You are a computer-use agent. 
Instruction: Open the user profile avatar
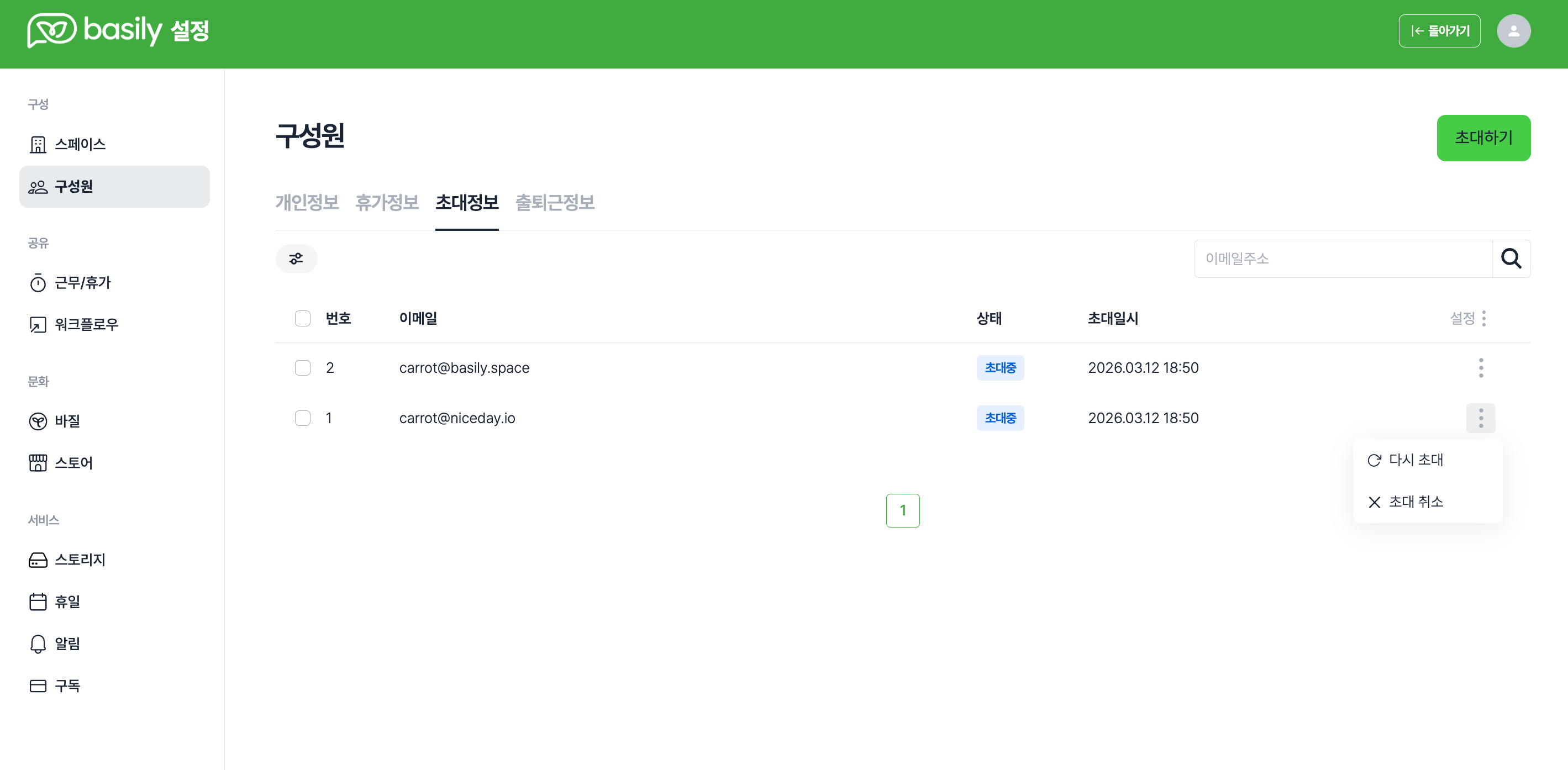pyautogui.click(x=1513, y=31)
